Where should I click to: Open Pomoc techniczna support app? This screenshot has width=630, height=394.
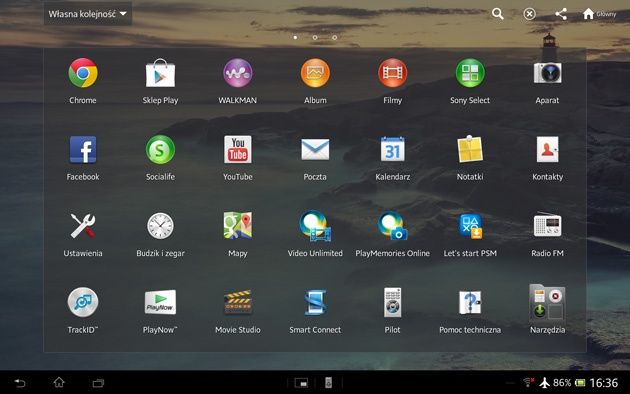[x=470, y=302]
